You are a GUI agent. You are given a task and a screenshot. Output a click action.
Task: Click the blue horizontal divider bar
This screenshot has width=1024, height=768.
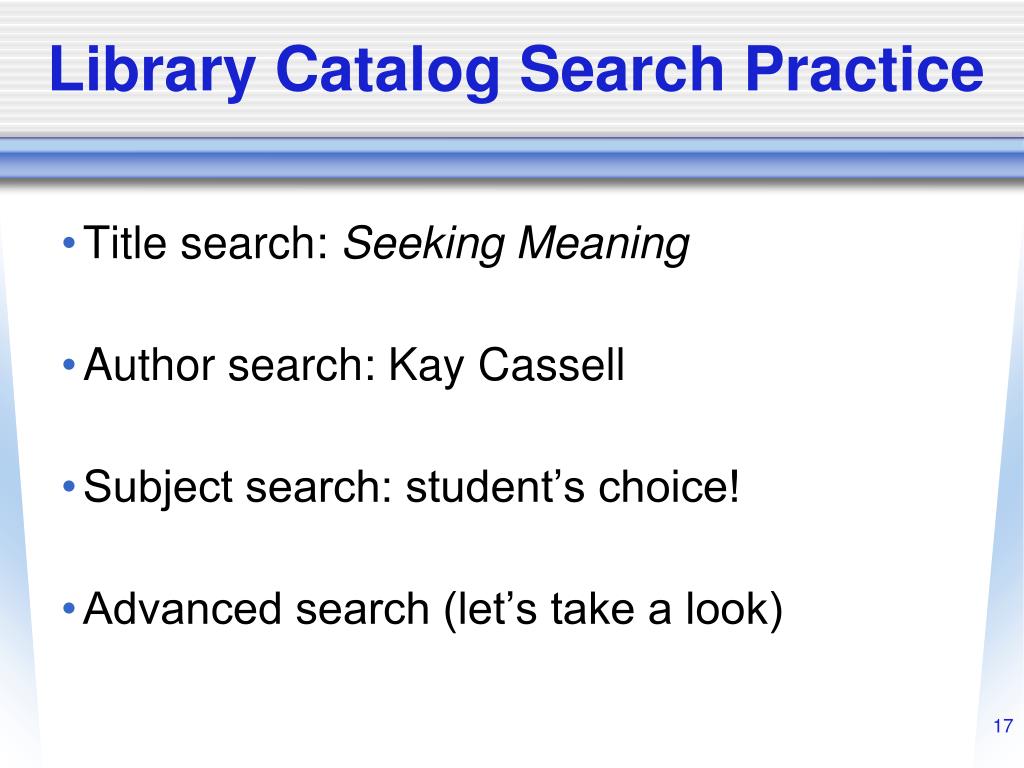(x=512, y=160)
